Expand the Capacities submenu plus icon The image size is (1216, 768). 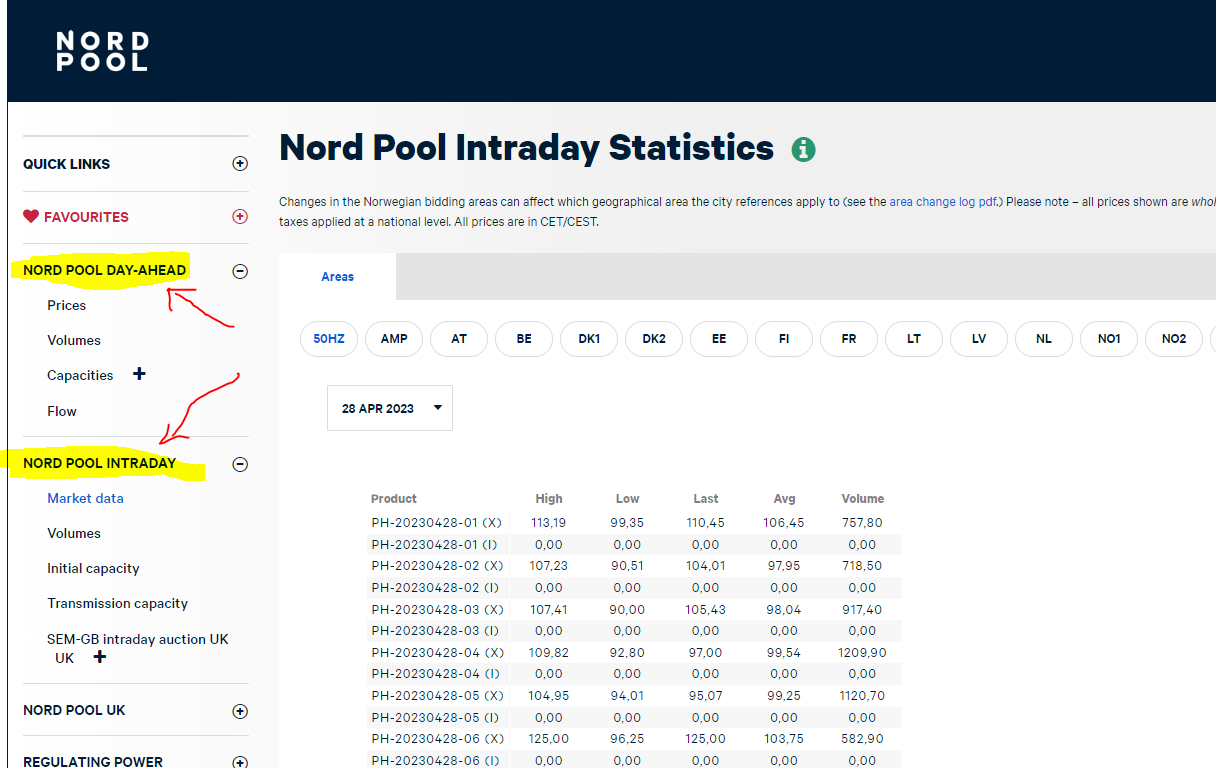tap(139, 374)
